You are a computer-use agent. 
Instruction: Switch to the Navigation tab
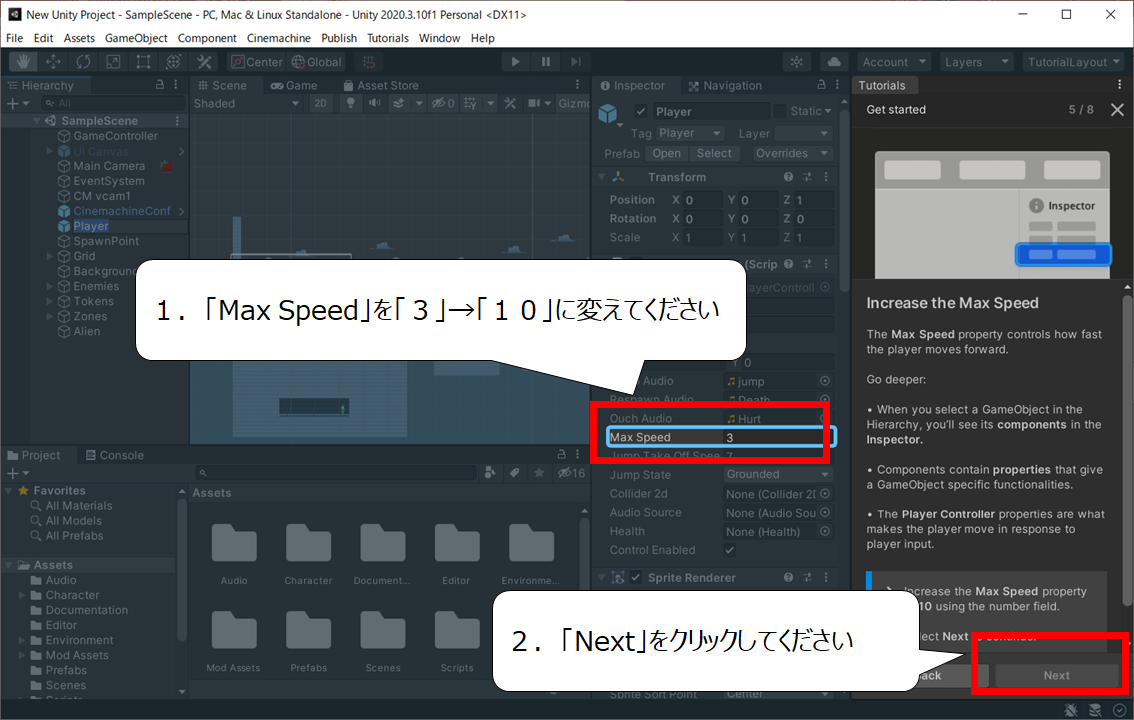tap(725, 85)
